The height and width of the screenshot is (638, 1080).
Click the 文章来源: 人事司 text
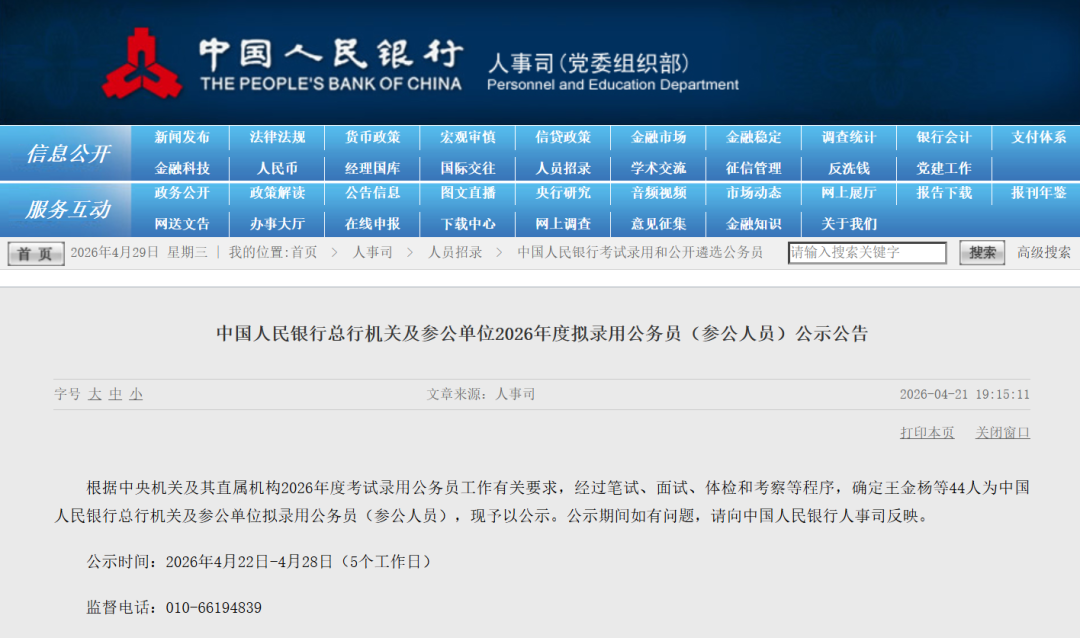tap(481, 394)
